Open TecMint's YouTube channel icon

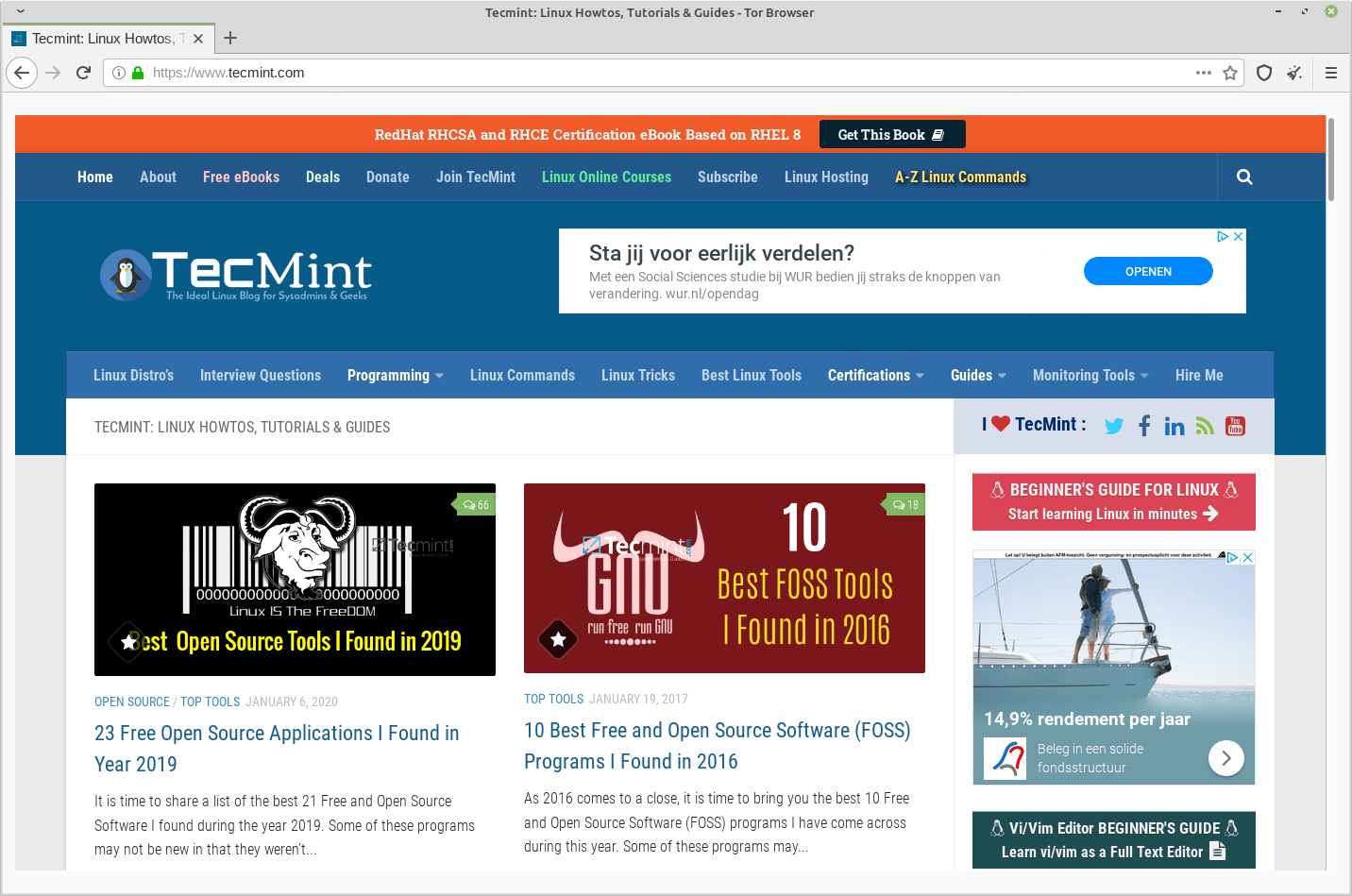1235,426
